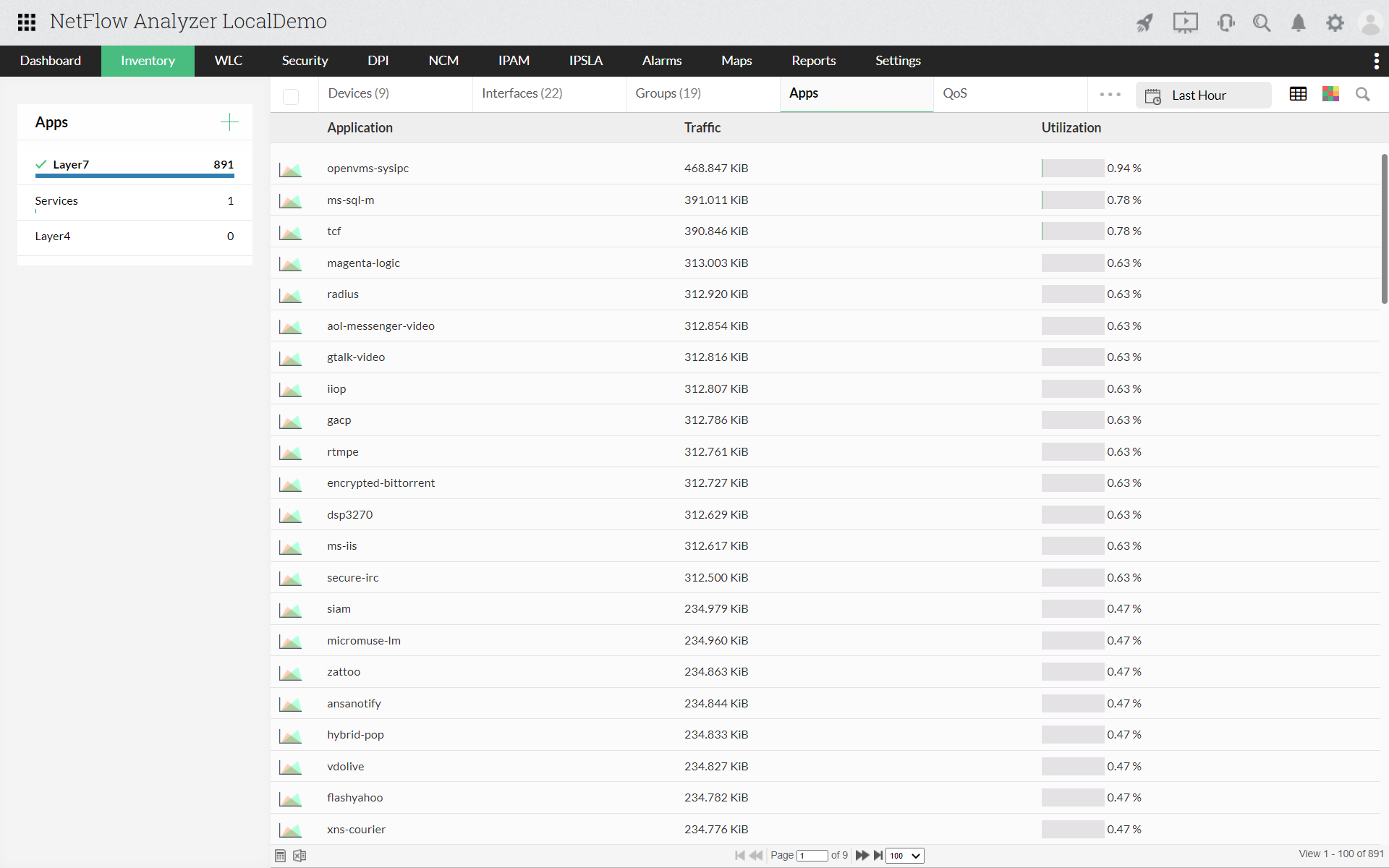Screen dimensions: 1389x868
Task: Expand rows-per-page dropdown showing 100
Action: 902,855
